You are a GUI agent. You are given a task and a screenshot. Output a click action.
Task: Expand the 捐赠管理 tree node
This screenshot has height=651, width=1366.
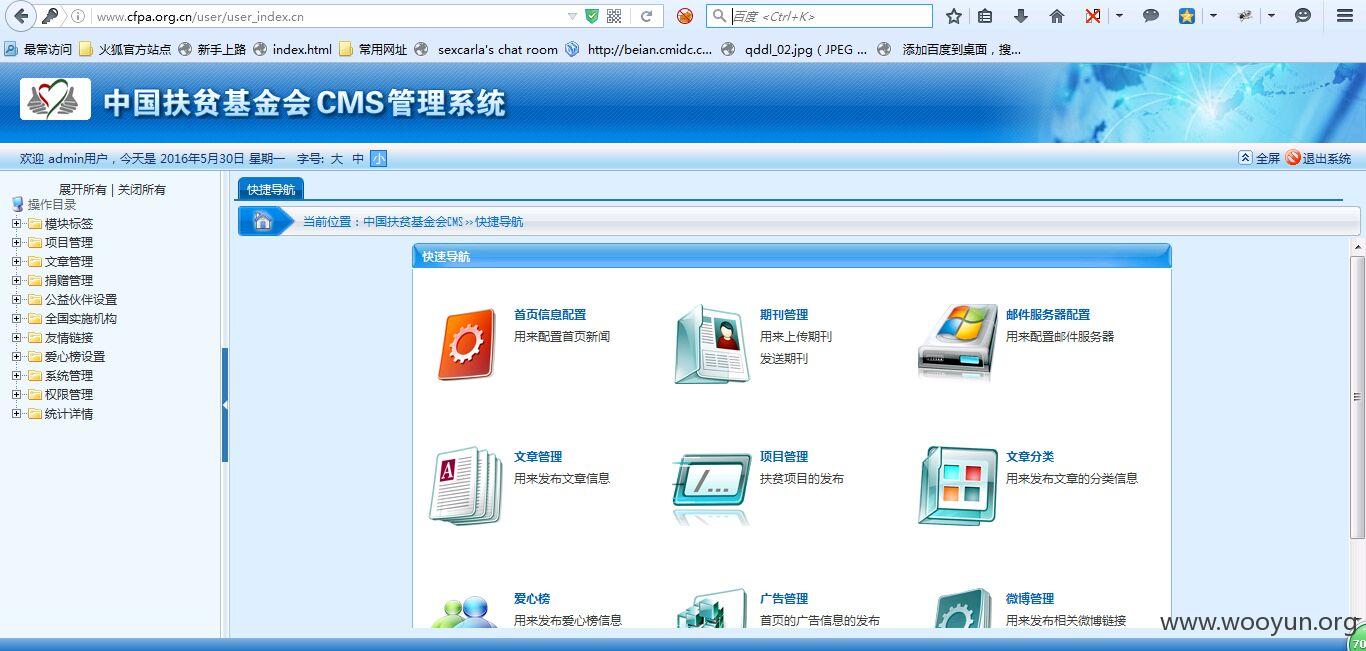[17, 281]
